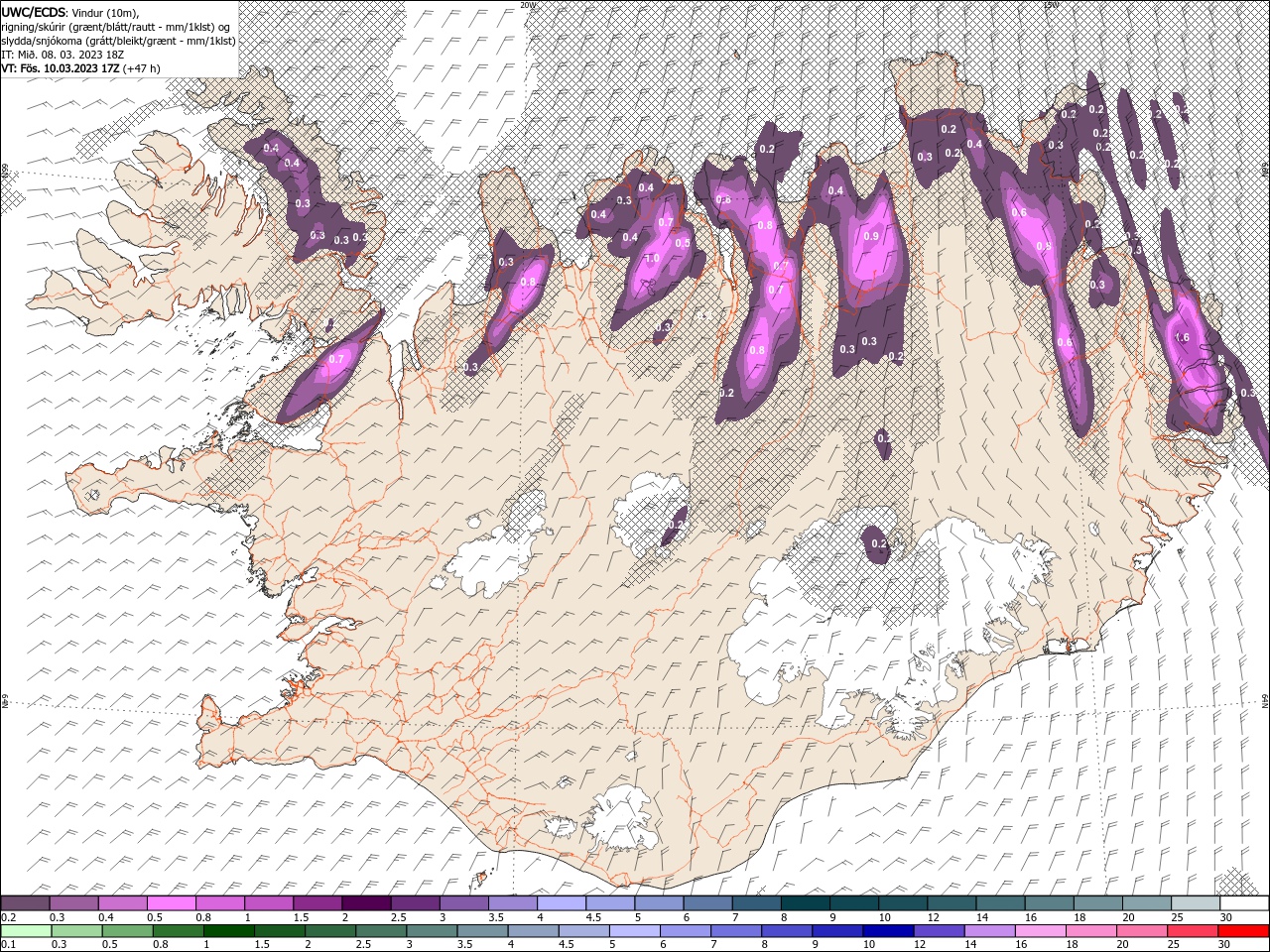Click the 0.2 label in the snow legend row
The height and width of the screenshot is (952, 1270).
pyautogui.click(x=9, y=917)
